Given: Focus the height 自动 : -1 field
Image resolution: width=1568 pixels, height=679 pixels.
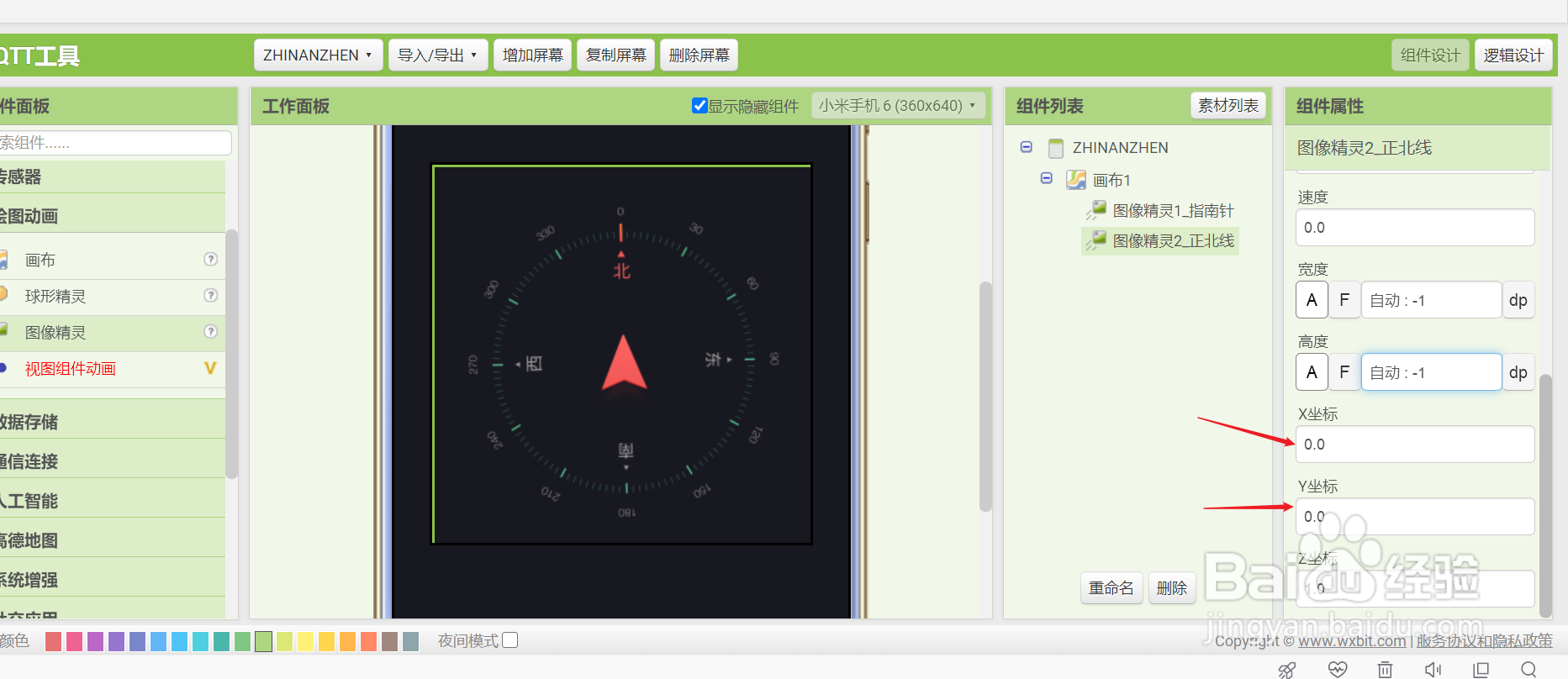Looking at the screenshot, I should click(1431, 372).
